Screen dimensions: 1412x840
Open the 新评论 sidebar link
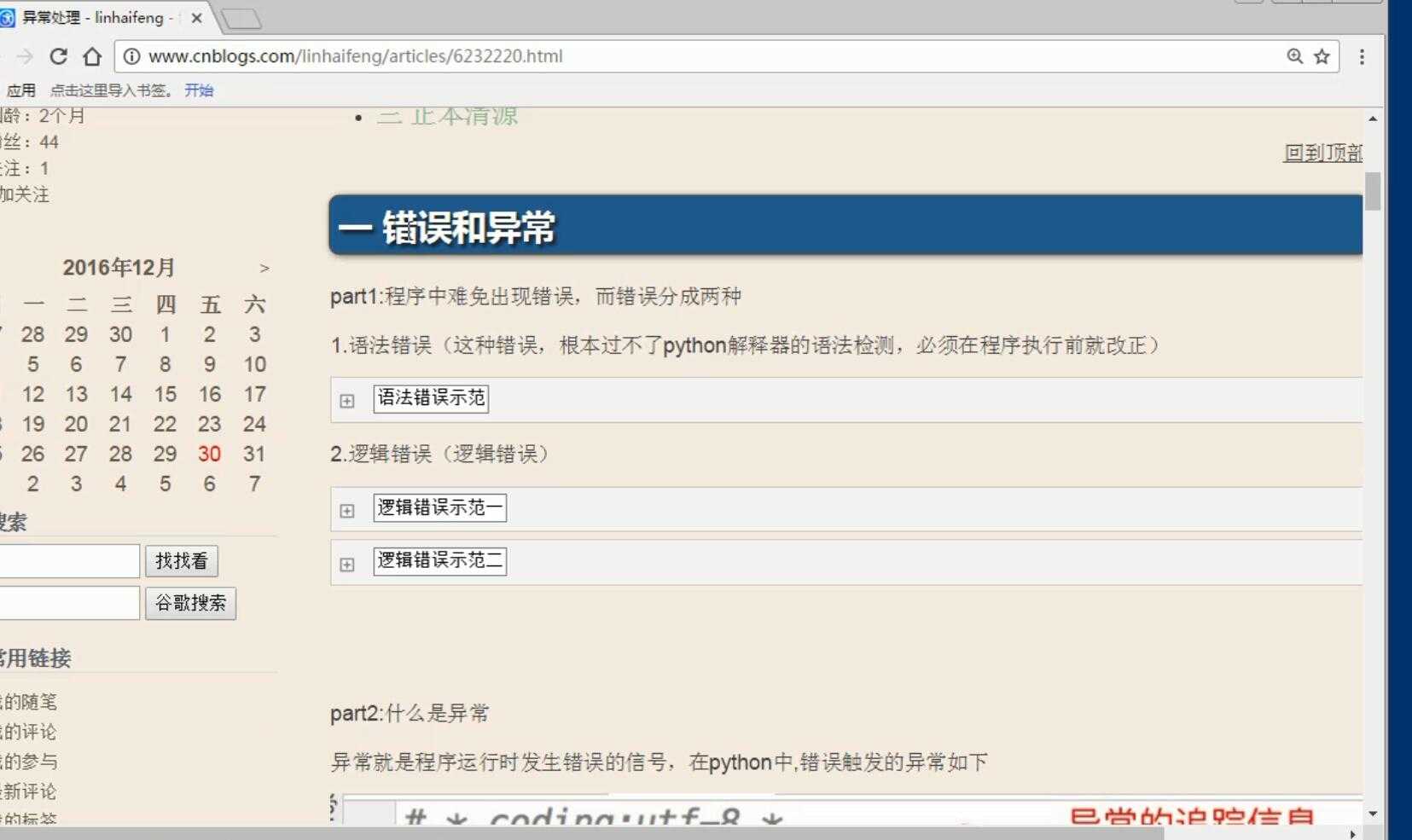pos(29,791)
